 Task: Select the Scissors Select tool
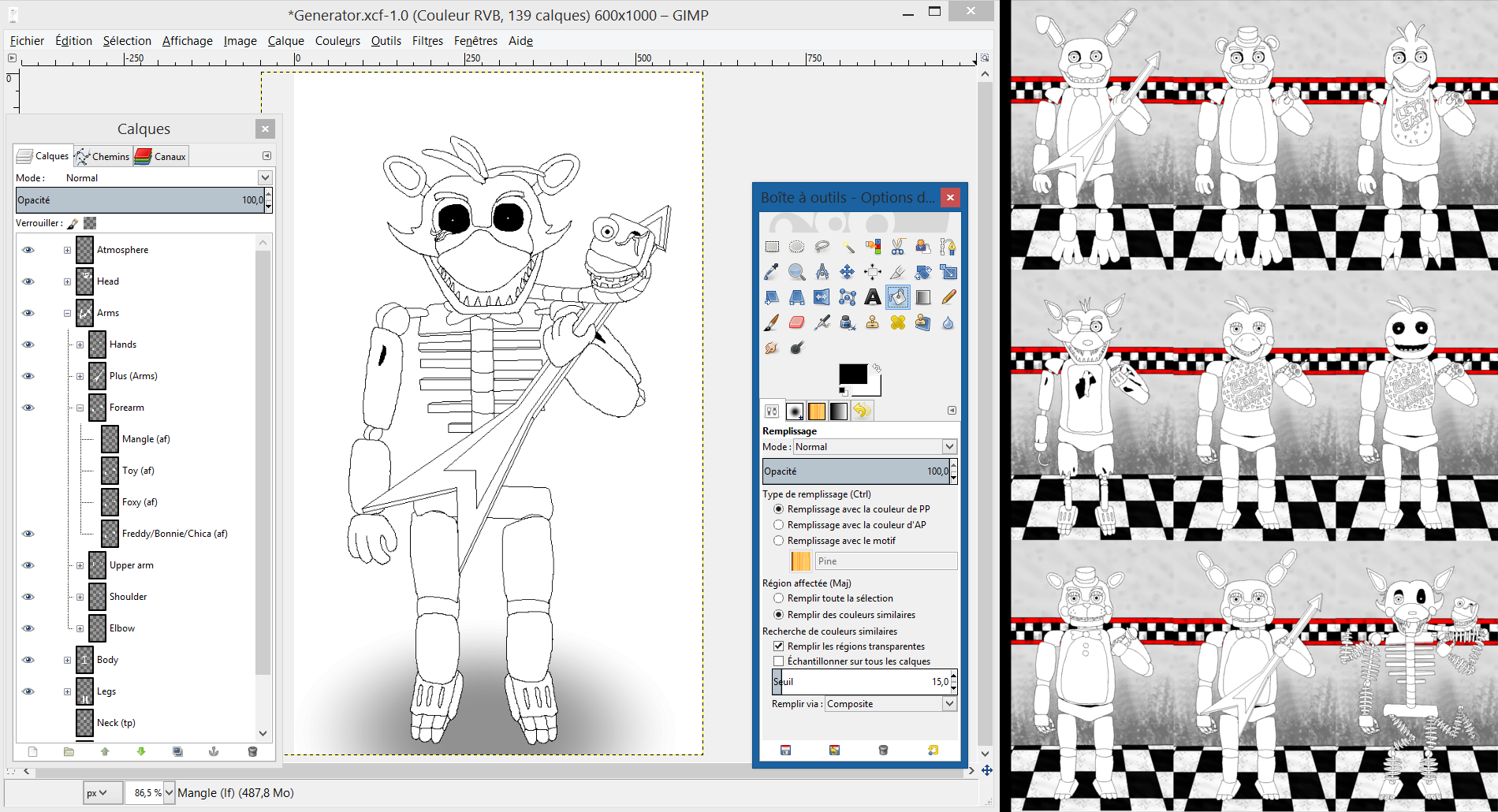click(898, 247)
